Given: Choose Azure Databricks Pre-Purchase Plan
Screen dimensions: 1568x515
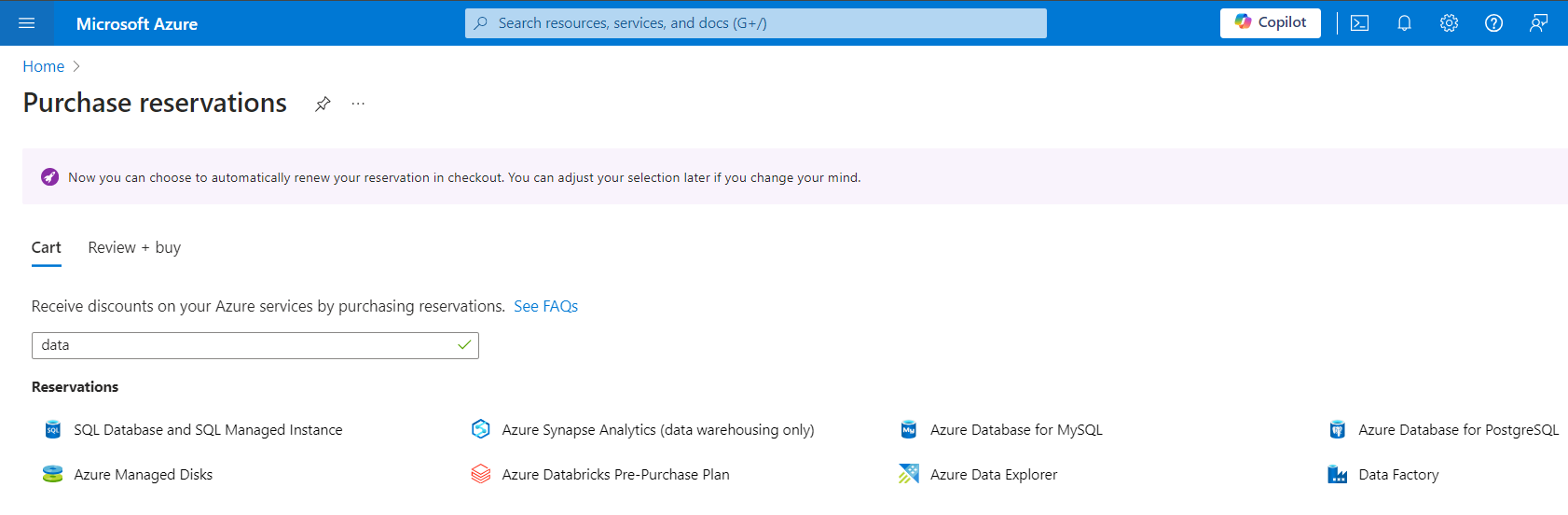Looking at the screenshot, I should [616, 475].
